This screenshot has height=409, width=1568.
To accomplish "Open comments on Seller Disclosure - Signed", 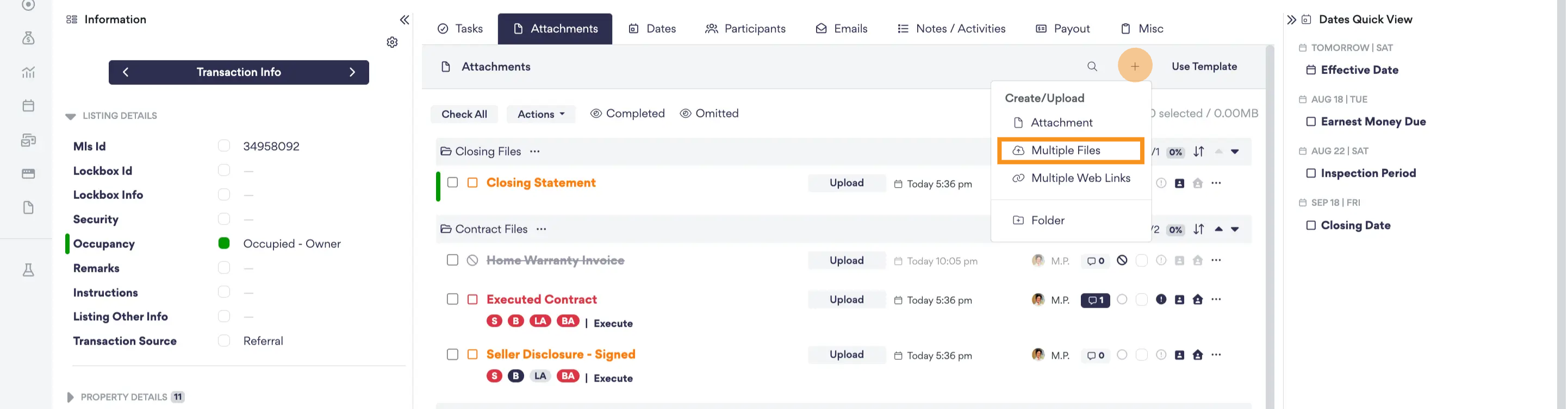I will 1095,355.
